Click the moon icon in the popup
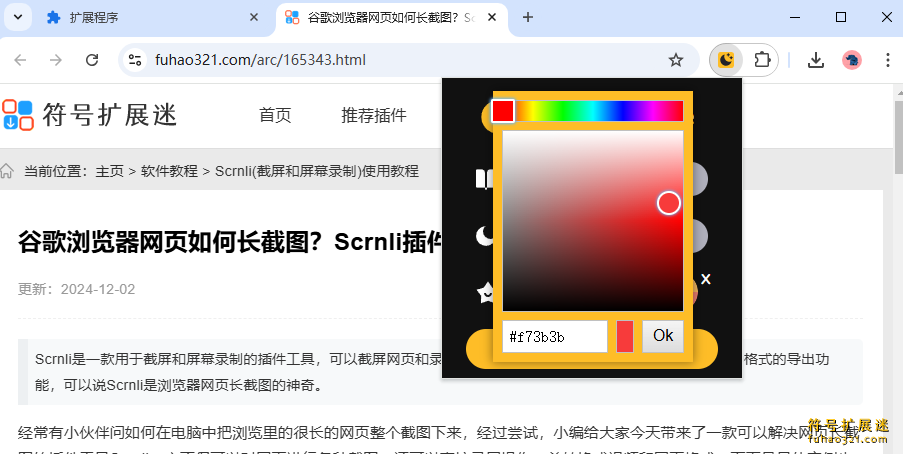The image size is (903, 454). click(484, 236)
